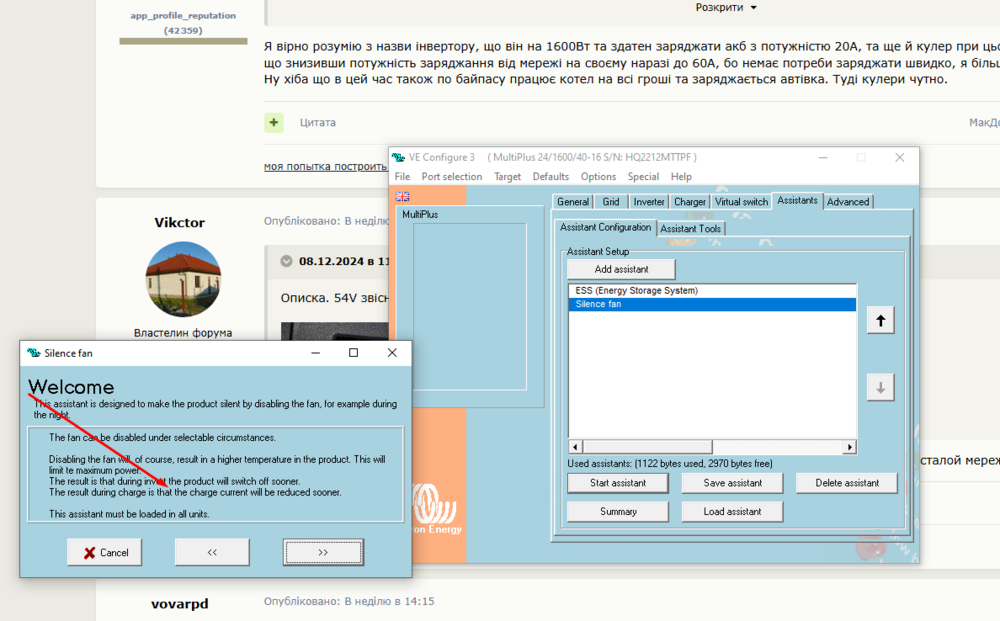Click the round chevron icon before 08.12.2024 quote
The height and width of the screenshot is (621, 1000).
(x=286, y=261)
